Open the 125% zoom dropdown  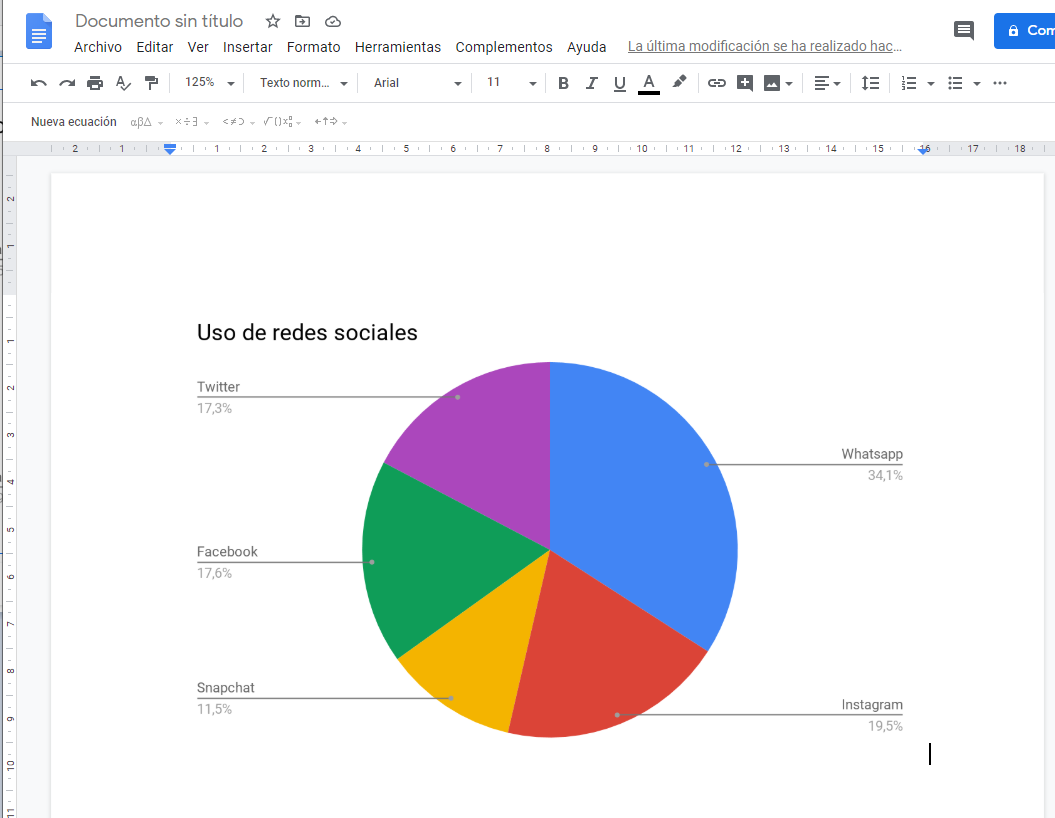tap(210, 83)
